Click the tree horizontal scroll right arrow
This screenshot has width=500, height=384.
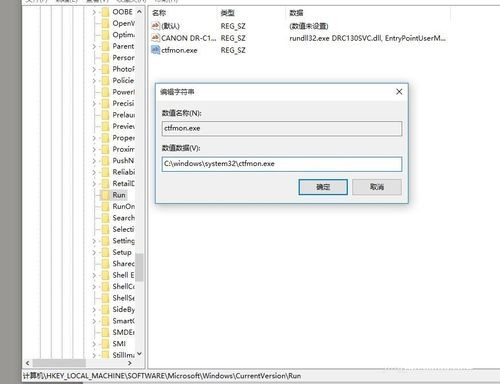pyautogui.click(x=130, y=363)
